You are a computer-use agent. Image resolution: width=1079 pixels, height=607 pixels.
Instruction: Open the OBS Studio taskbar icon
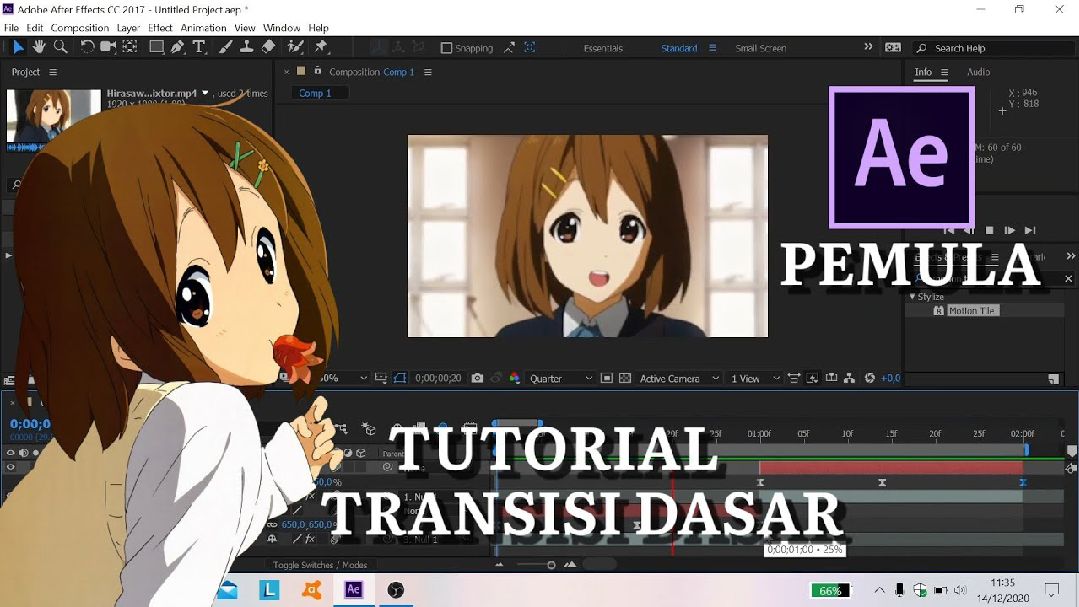[x=396, y=590]
